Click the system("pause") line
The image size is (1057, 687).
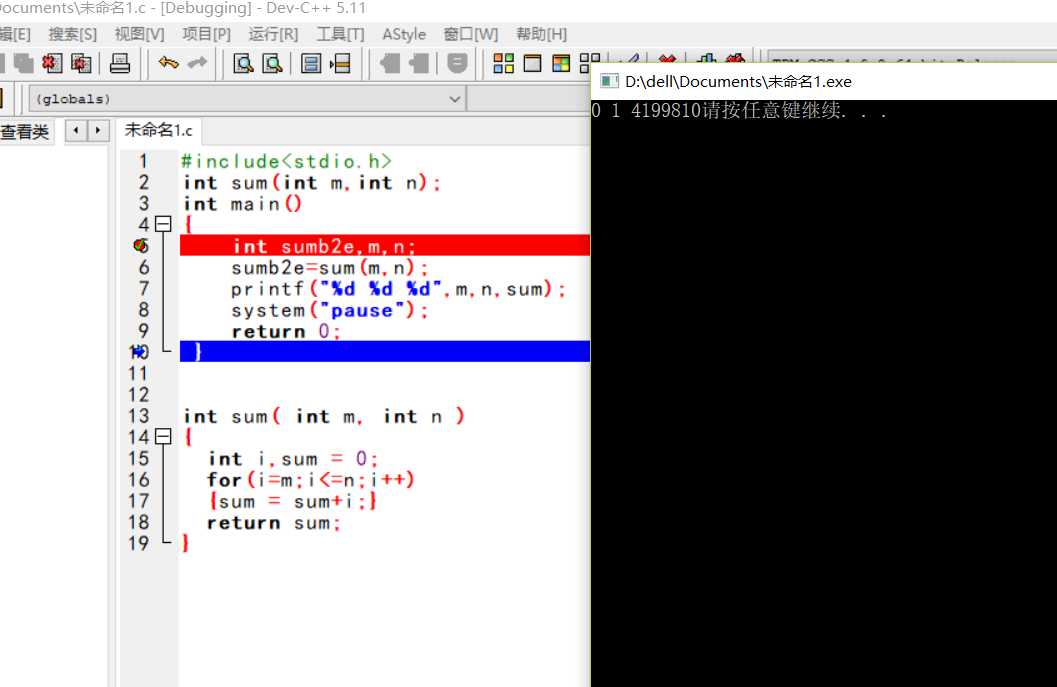coord(330,310)
